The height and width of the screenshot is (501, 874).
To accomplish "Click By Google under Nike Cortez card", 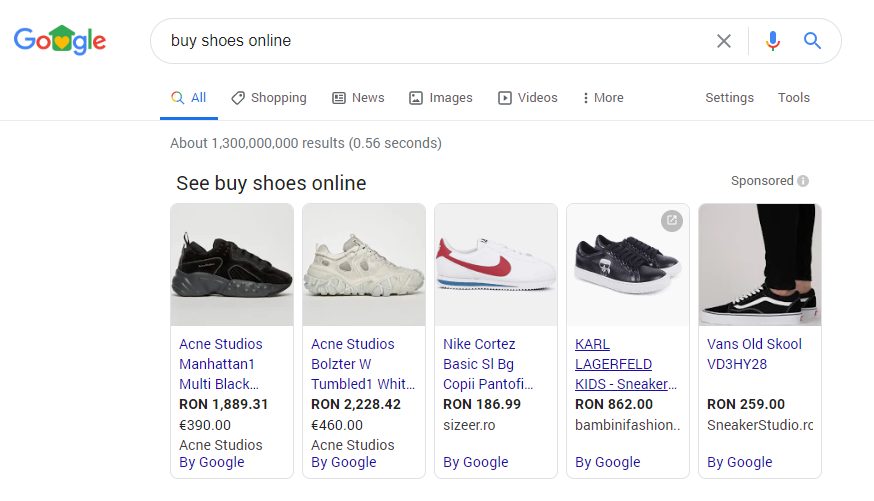I will tap(476, 463).
